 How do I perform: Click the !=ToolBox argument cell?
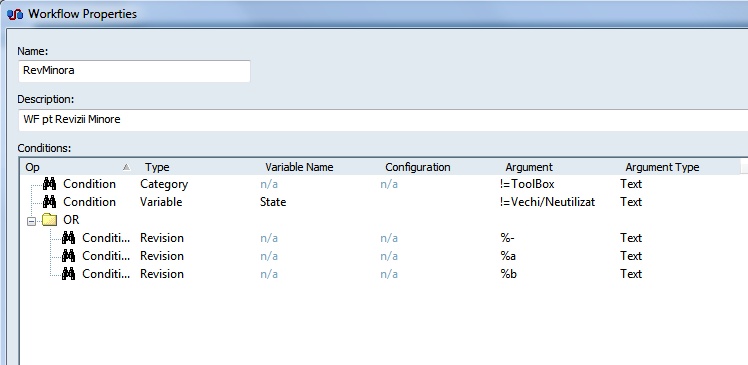[527, 184]
